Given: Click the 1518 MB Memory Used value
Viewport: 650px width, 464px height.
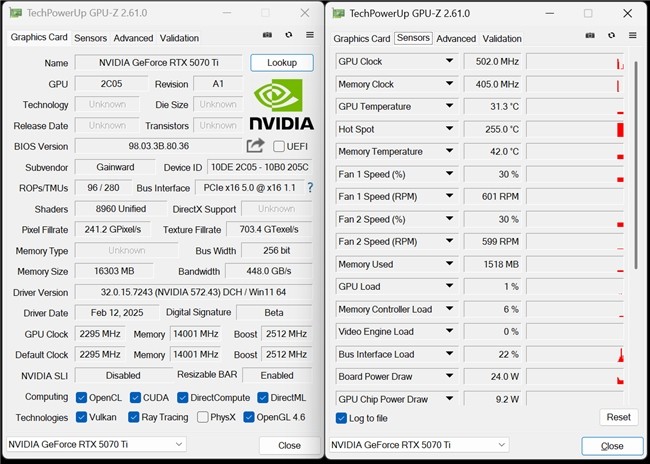Looking at the screenshot, I should (493, 264).
